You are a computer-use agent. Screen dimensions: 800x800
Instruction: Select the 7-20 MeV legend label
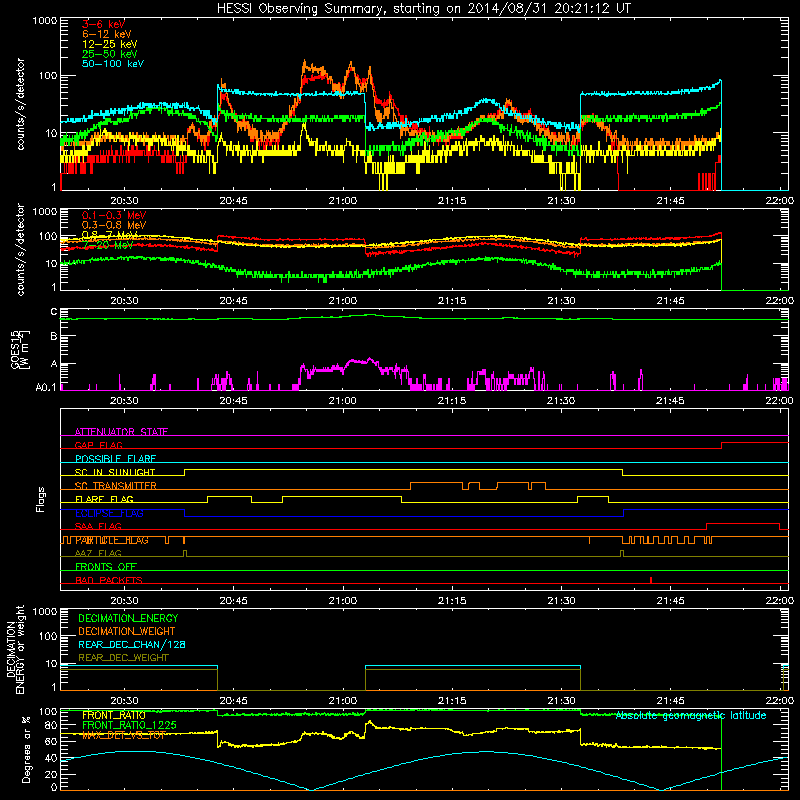click(x=108, y=245)
